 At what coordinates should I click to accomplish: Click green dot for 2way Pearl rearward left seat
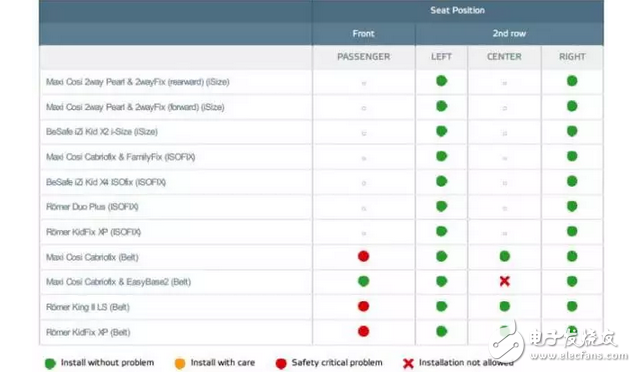coord(441,81)
